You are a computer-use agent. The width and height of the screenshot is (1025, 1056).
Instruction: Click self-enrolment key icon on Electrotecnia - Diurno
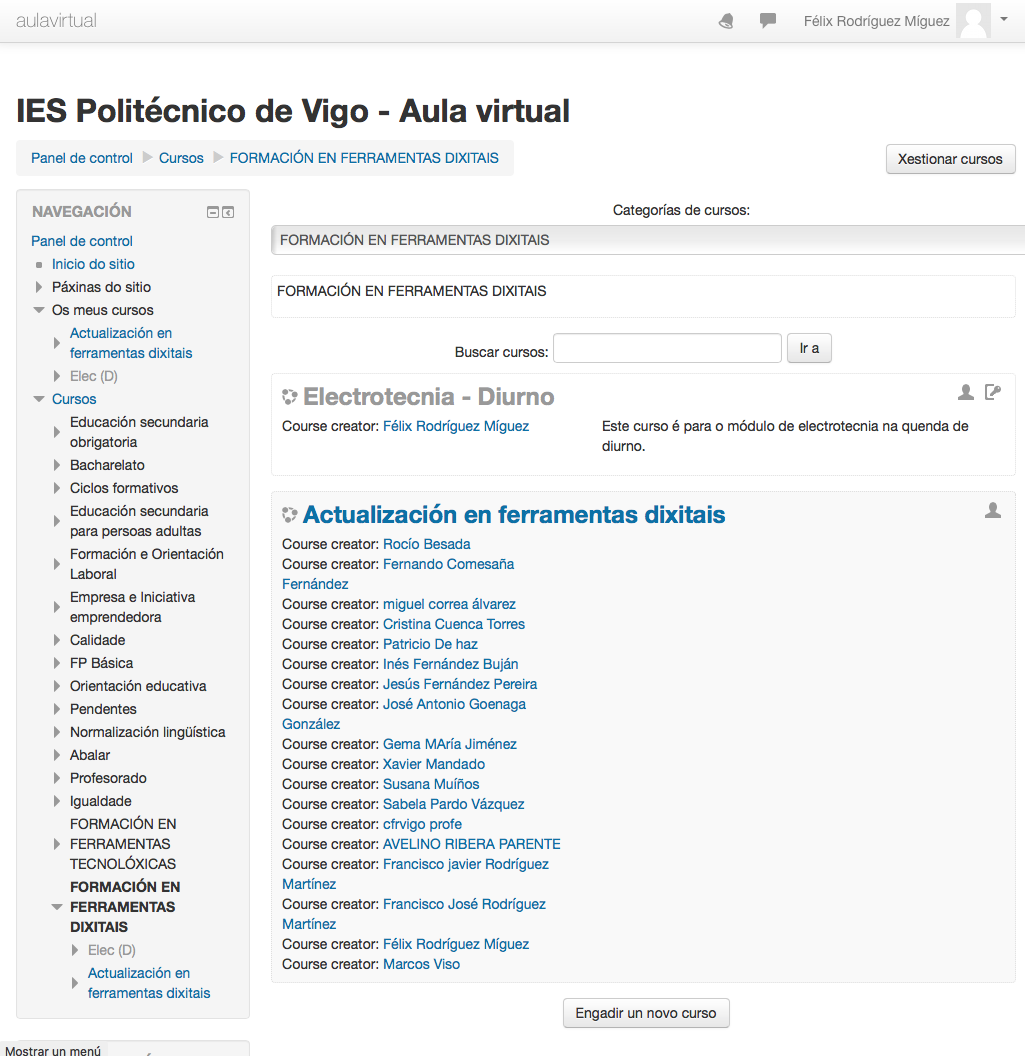coord(992,393)
